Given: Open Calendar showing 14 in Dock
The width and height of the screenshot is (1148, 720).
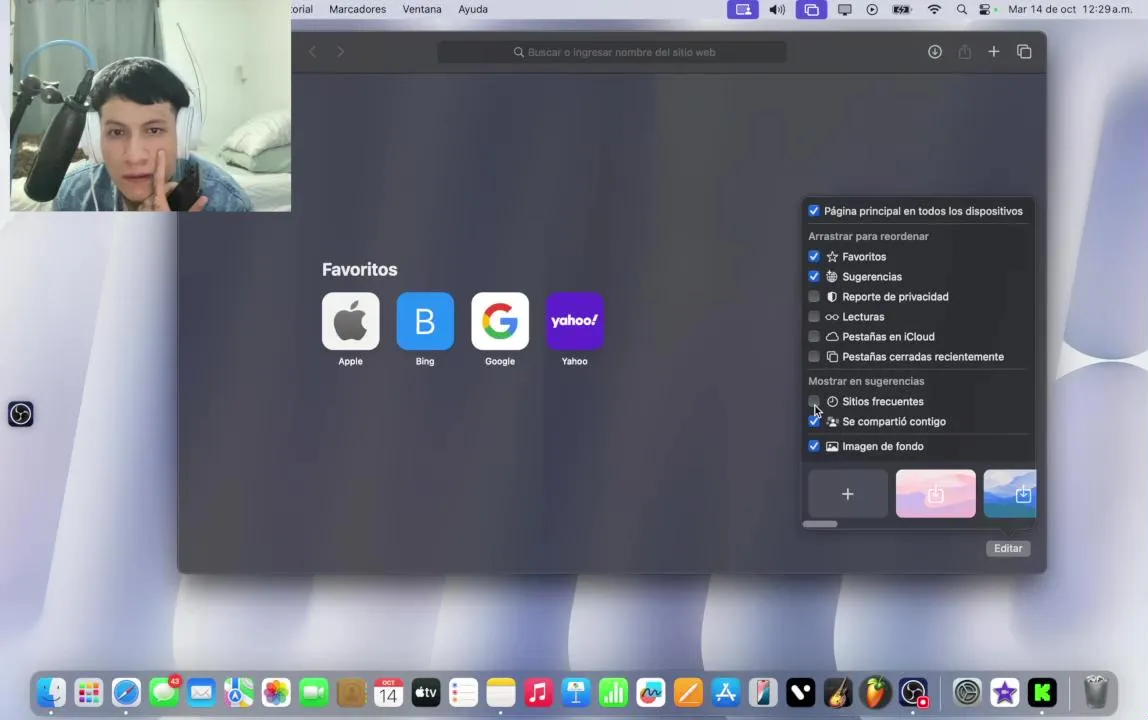Looking at the screenshot, I should pyautogui.click(x=388, y=692).
